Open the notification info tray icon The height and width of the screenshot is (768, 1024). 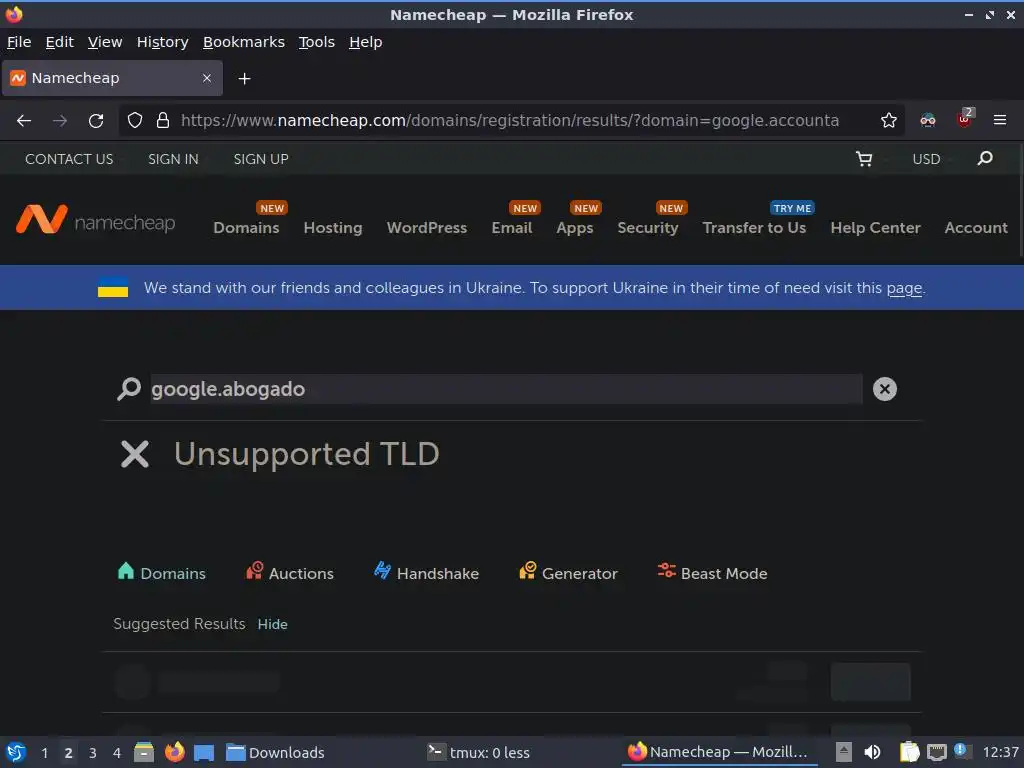click(962, 751)
